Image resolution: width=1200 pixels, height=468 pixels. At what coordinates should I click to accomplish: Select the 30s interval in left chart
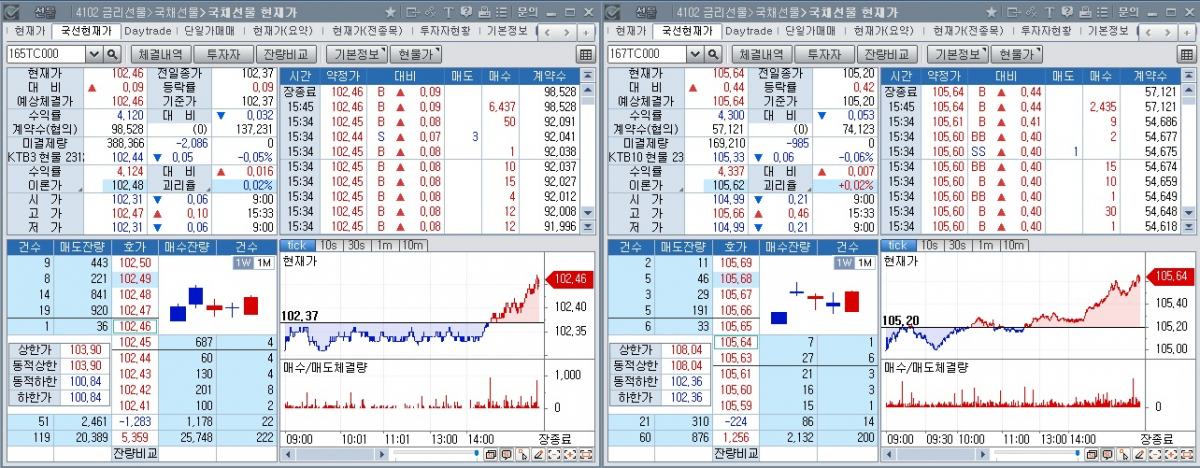357,246
